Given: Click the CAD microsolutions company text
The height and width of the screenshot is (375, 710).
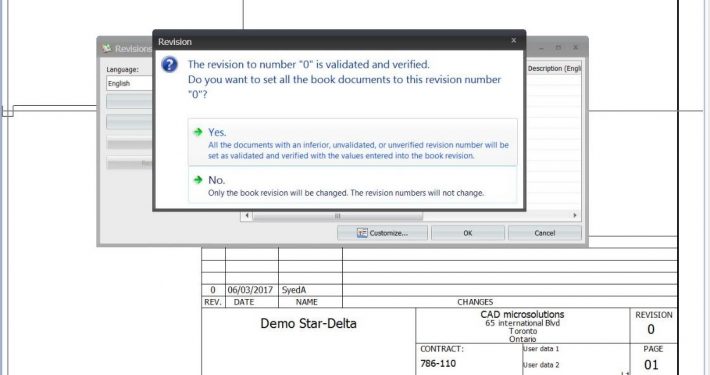Looking at the screenshot, I should tap(522, 314).
